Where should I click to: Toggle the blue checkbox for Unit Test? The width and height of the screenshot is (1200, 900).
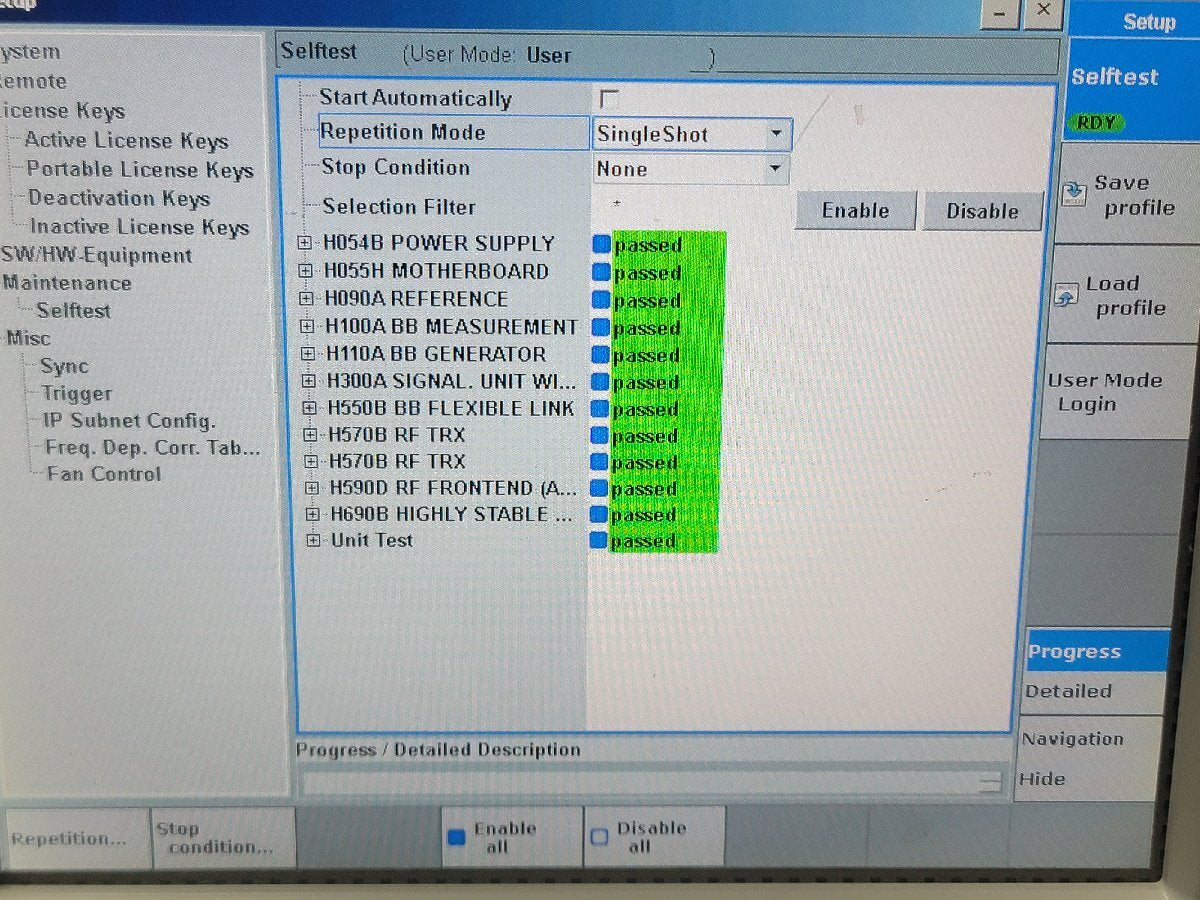pos(599,541)
